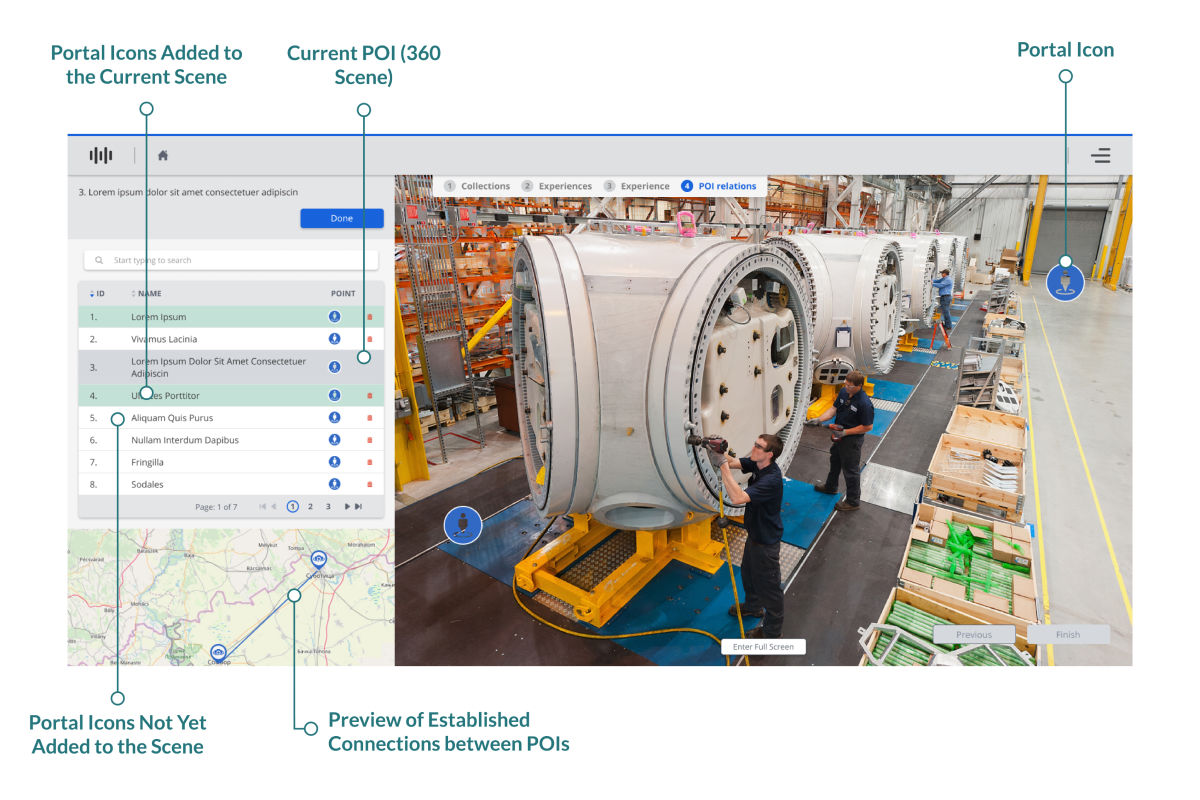Click the Lorem Ipsum name in row 1
The image size is (1200, 800).
click(x=159, y=317)
